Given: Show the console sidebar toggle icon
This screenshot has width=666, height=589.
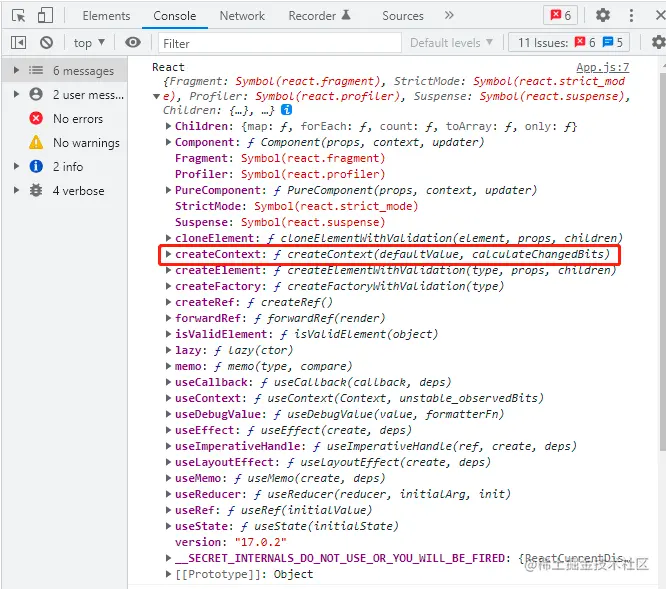Looking at the screenshot, I should [x=18, y=42].
